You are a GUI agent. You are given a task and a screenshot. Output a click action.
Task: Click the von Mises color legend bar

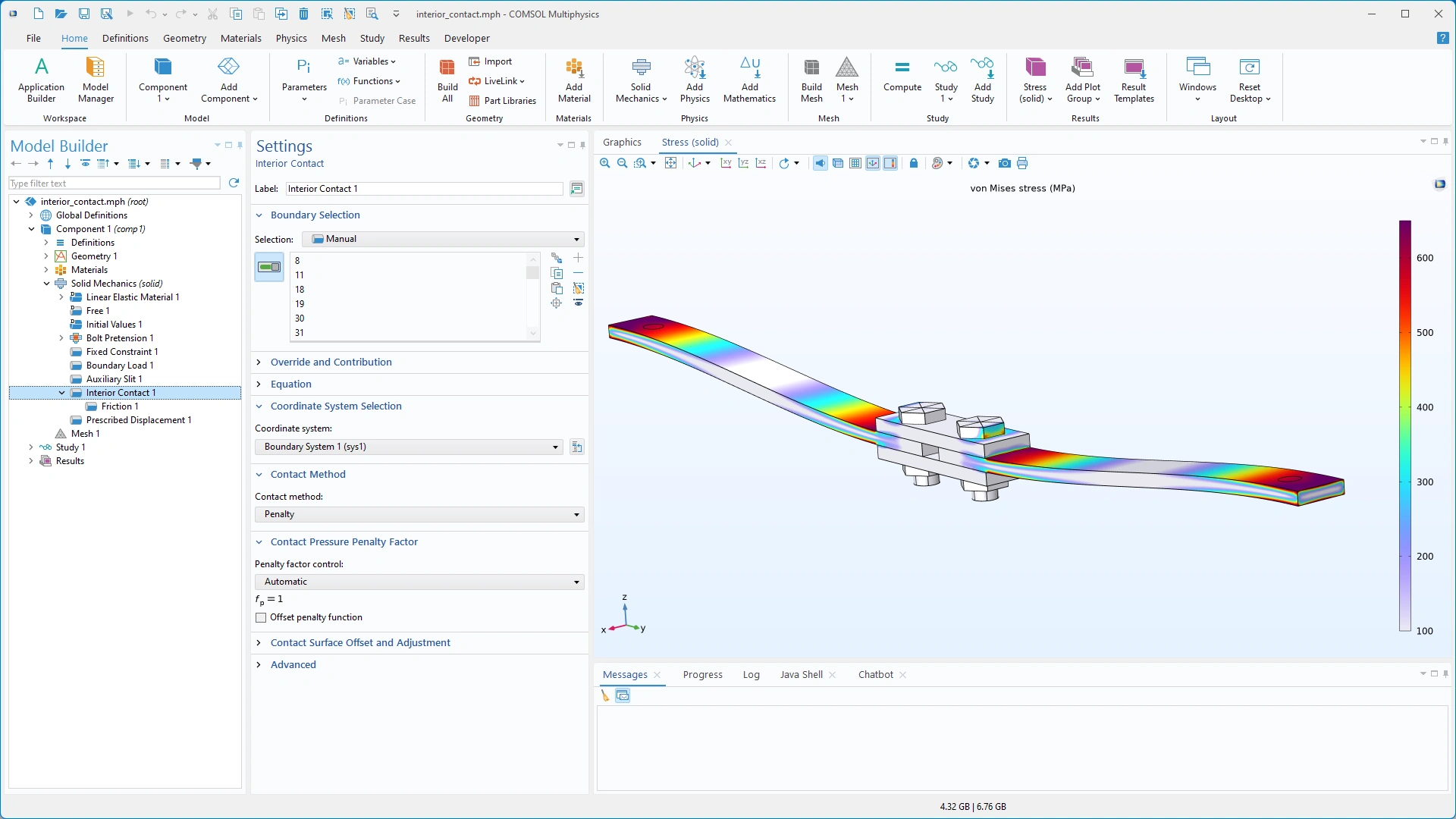(x=1404, y=425)
